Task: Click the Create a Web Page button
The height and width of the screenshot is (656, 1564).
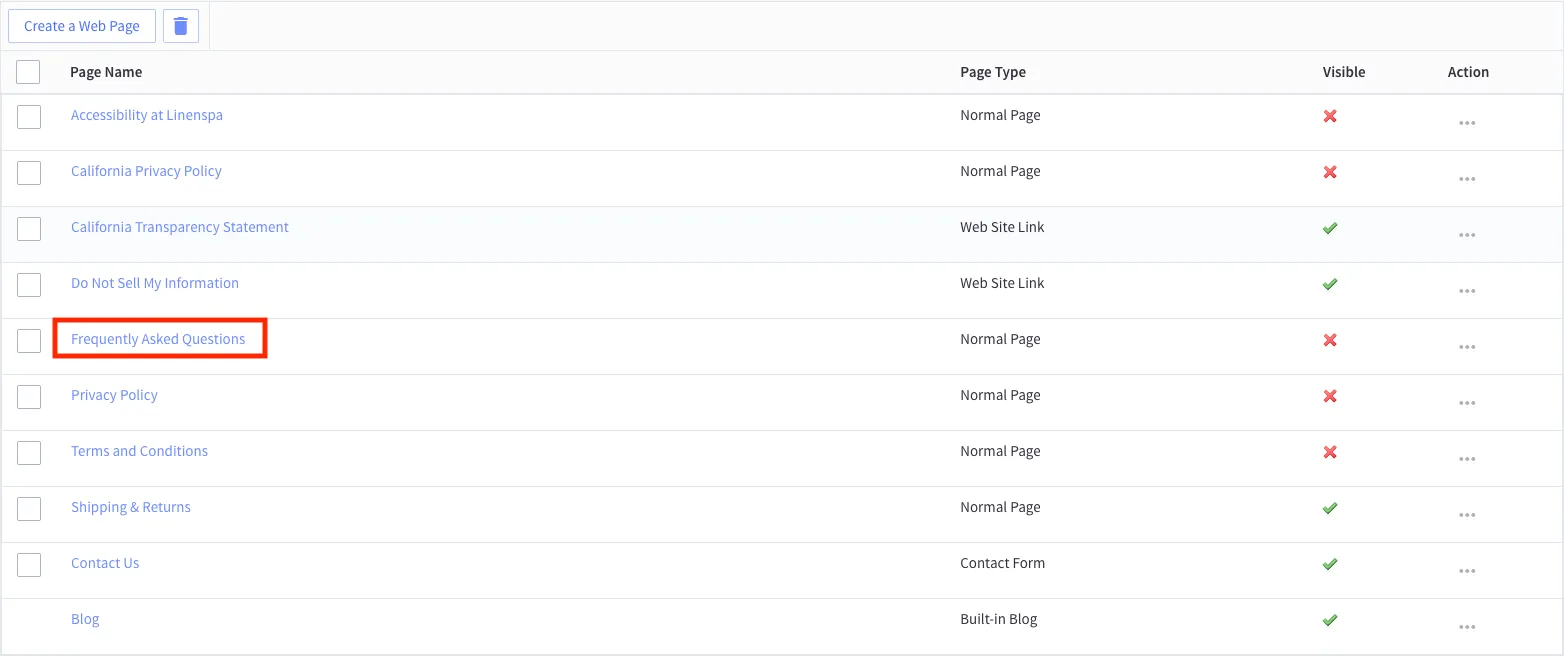Action: click(x=81, y=25)
